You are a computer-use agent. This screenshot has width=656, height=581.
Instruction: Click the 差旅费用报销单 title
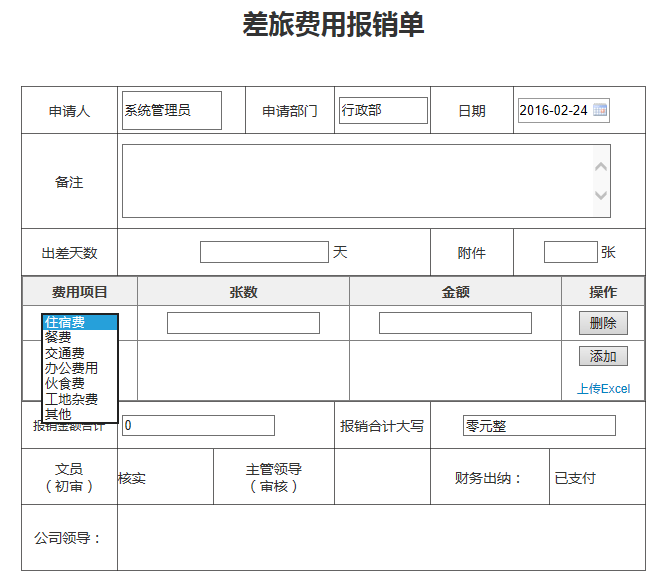(x=333, y=24)
